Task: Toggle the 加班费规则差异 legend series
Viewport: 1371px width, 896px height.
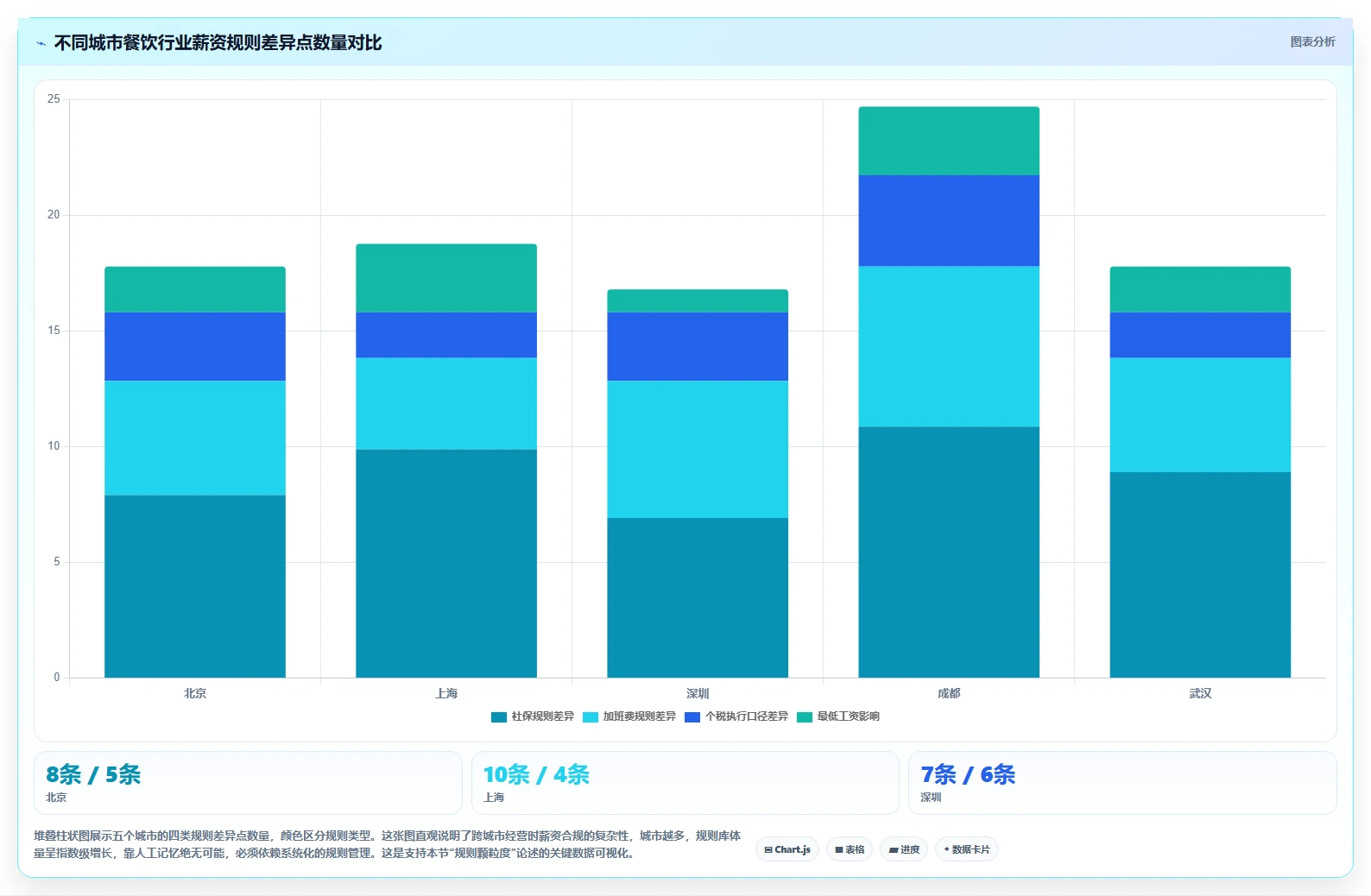Action: [629, 716]
